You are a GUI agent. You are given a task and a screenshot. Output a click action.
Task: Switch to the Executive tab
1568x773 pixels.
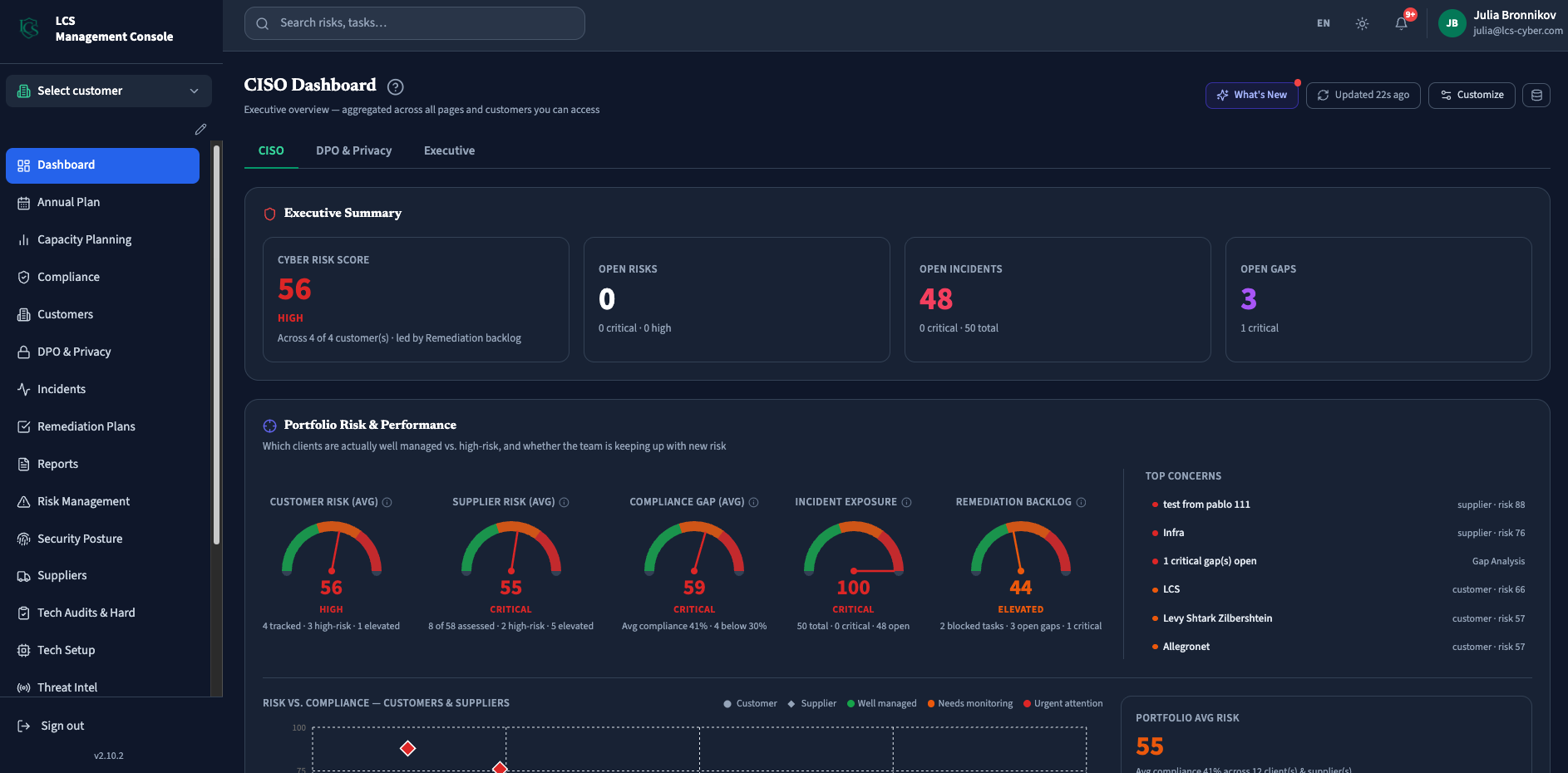(449, 150)
